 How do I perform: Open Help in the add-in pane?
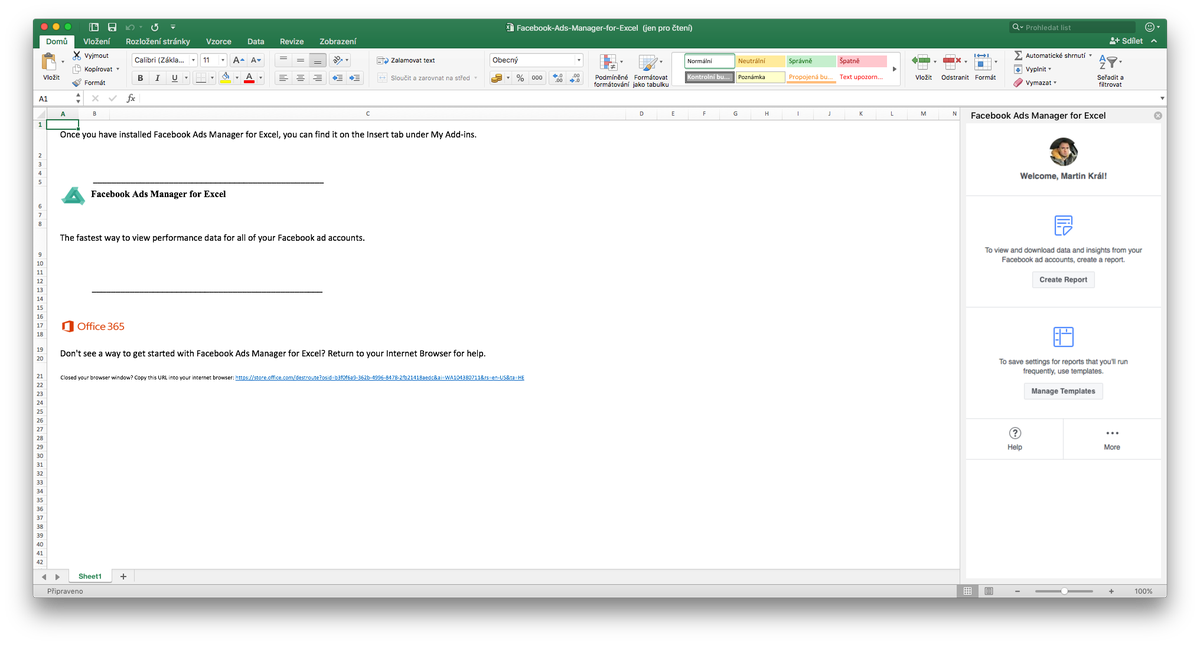(1014, 438)
